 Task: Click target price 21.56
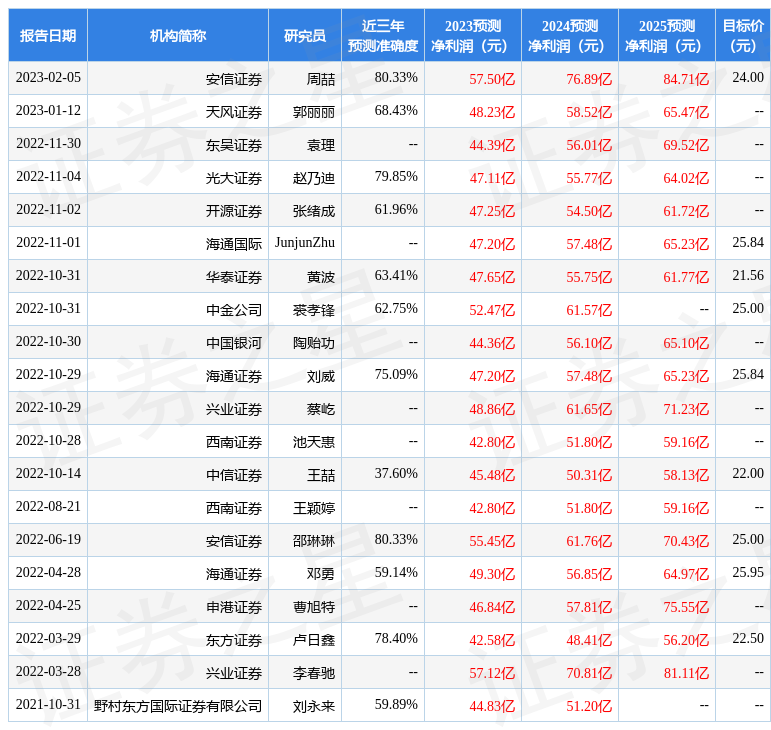[748, 275]
